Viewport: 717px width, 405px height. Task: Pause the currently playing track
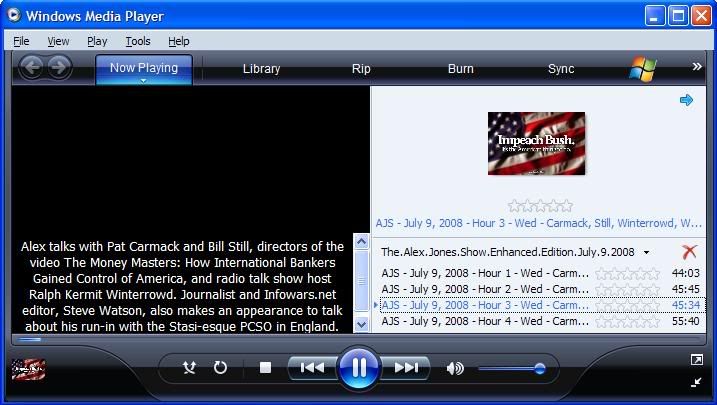pyautogui.click(x=359, y=368)
